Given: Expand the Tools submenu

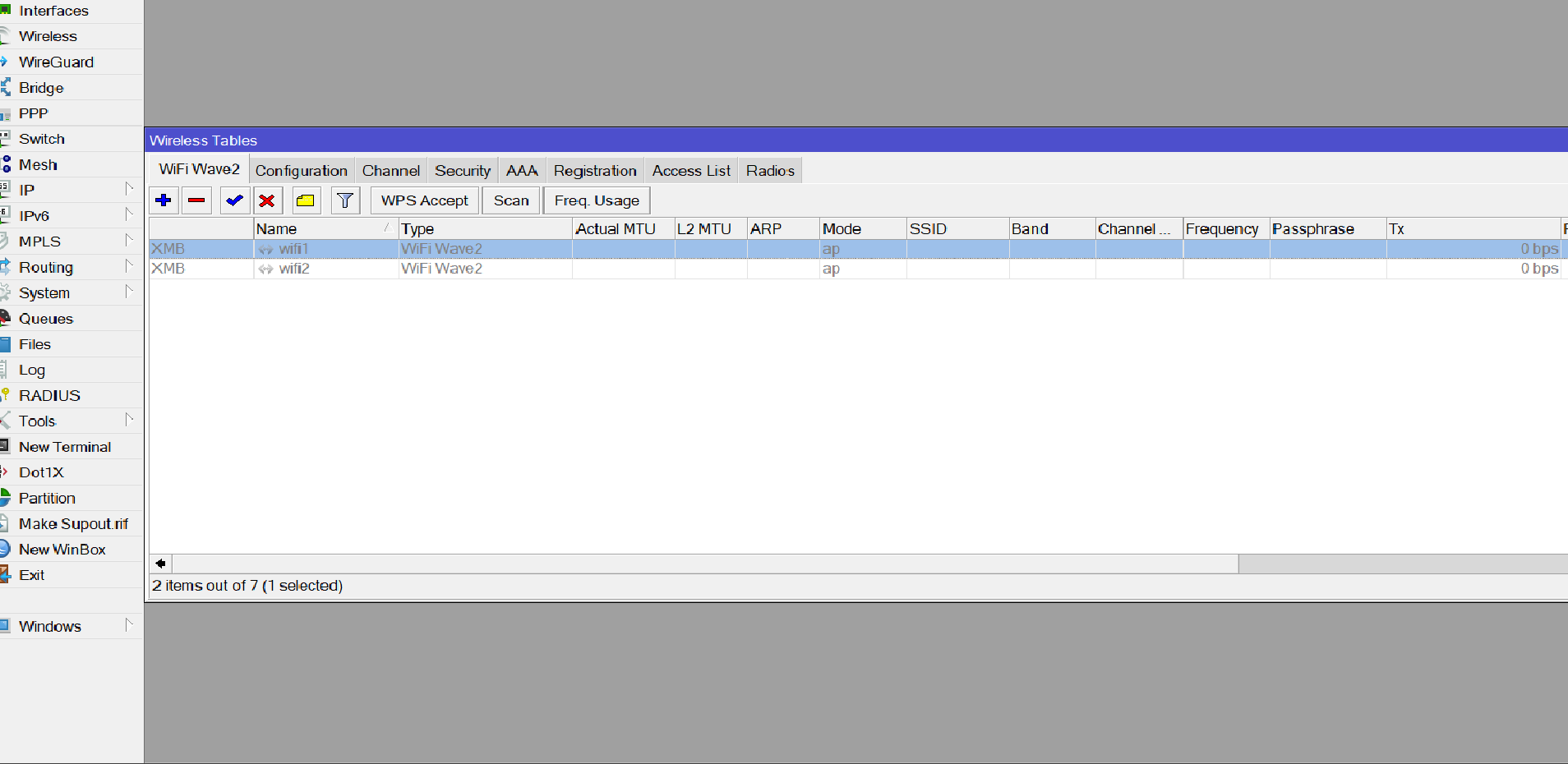Looking at the screenshot, I should (129, 421).
